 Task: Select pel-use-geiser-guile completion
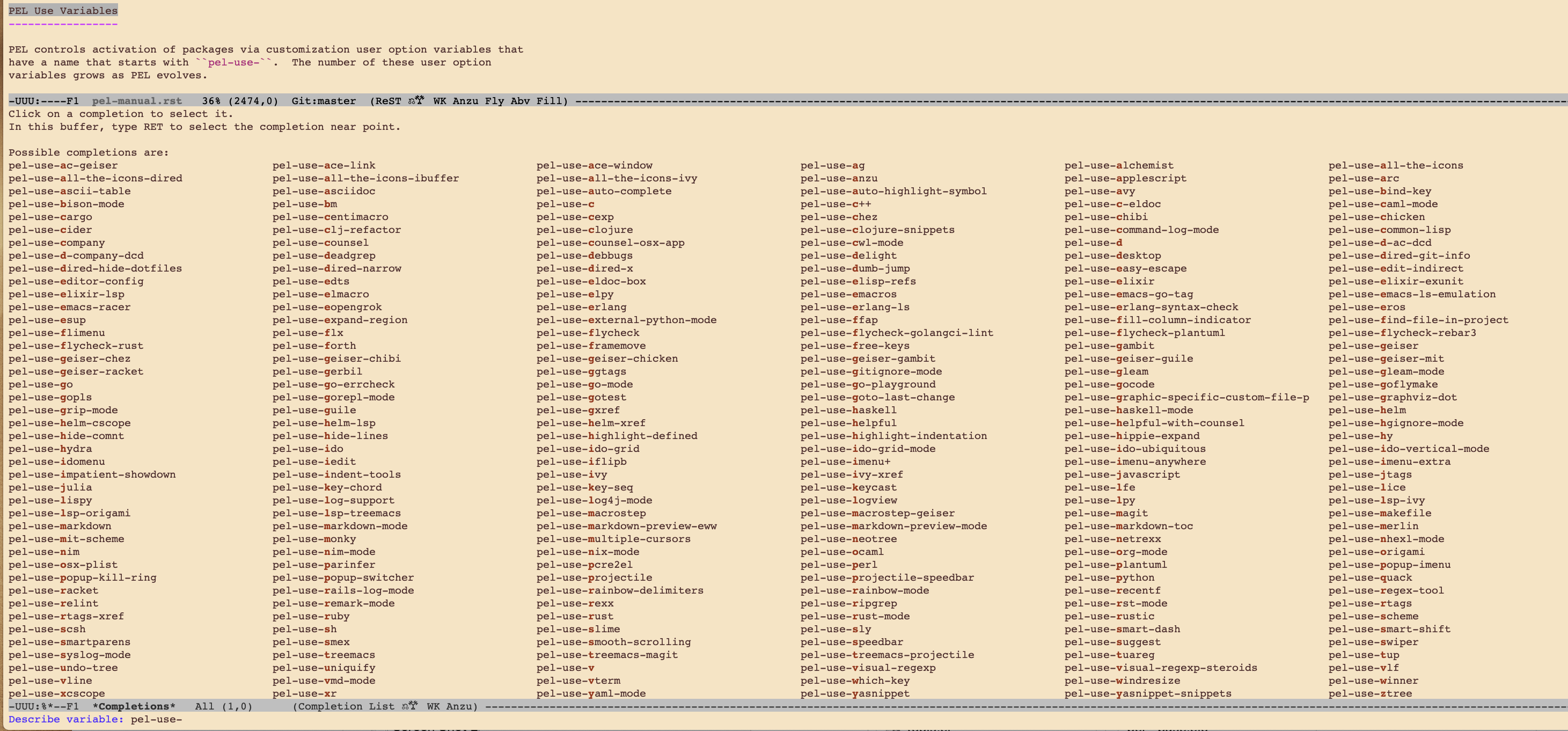click(x=1129, y=359)
